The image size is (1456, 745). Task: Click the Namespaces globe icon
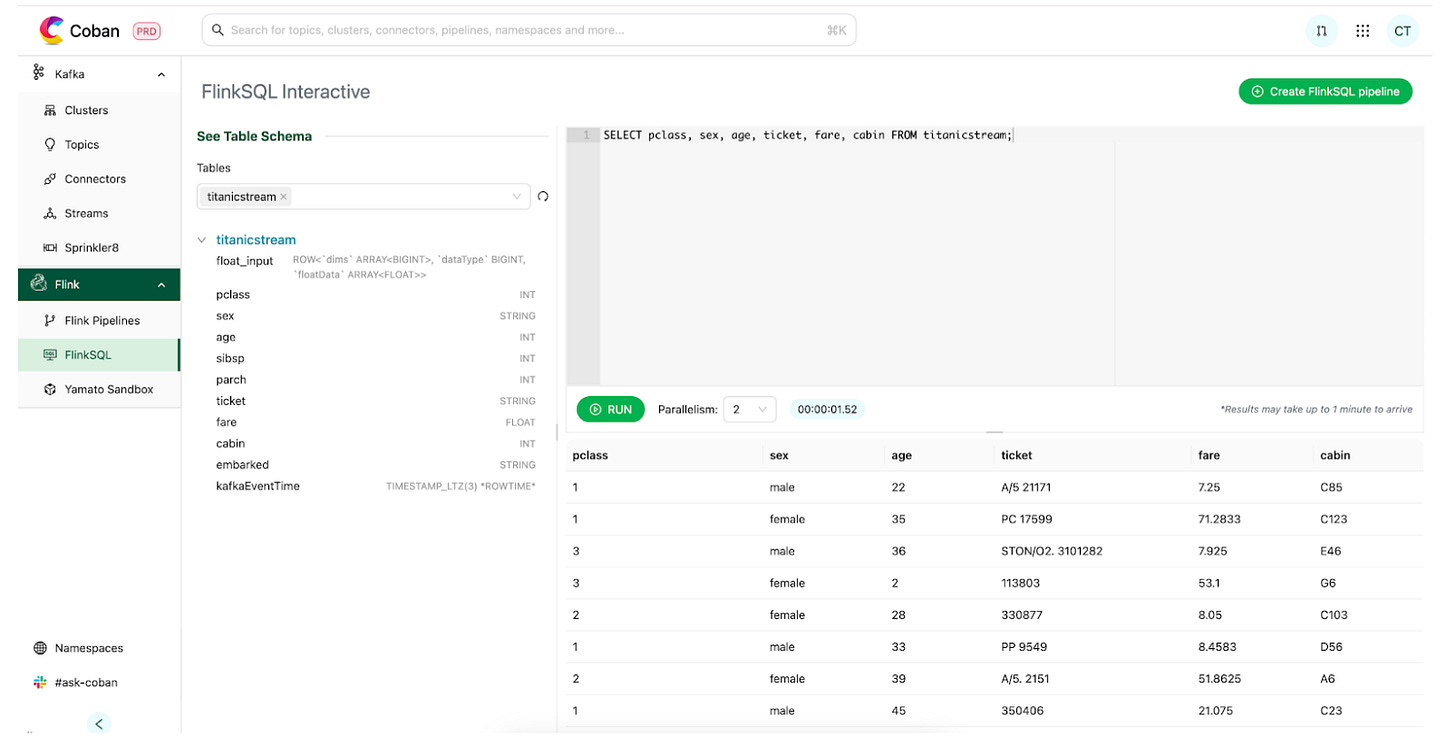(40, 648)
